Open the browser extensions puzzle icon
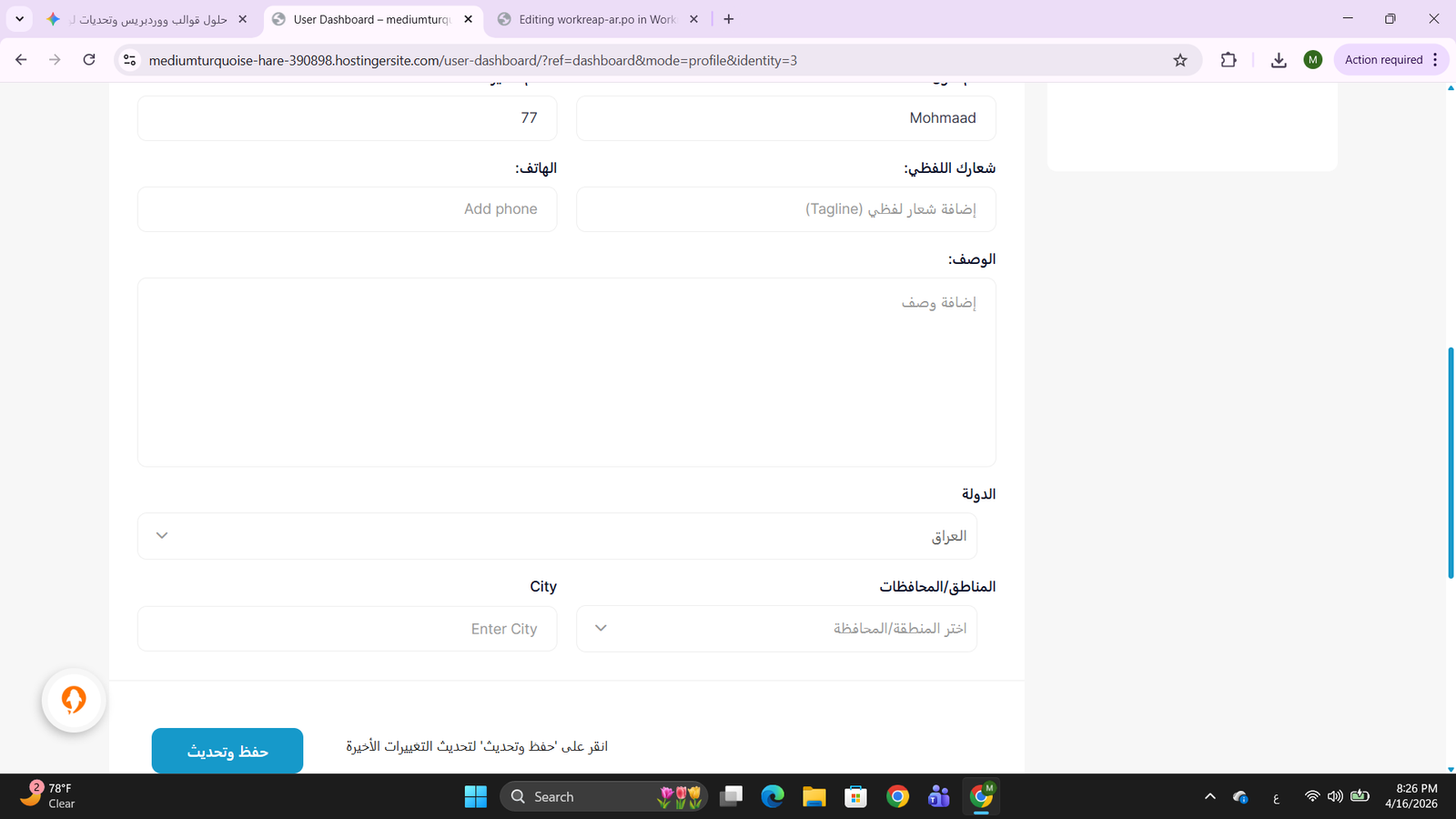 pyautogui.click(x=1228, y=60)
